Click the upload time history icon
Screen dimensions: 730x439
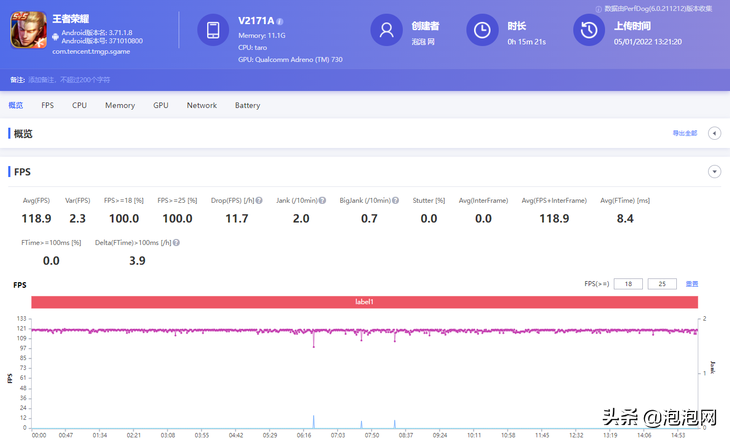pyautogui.click(x=588, y=30)
